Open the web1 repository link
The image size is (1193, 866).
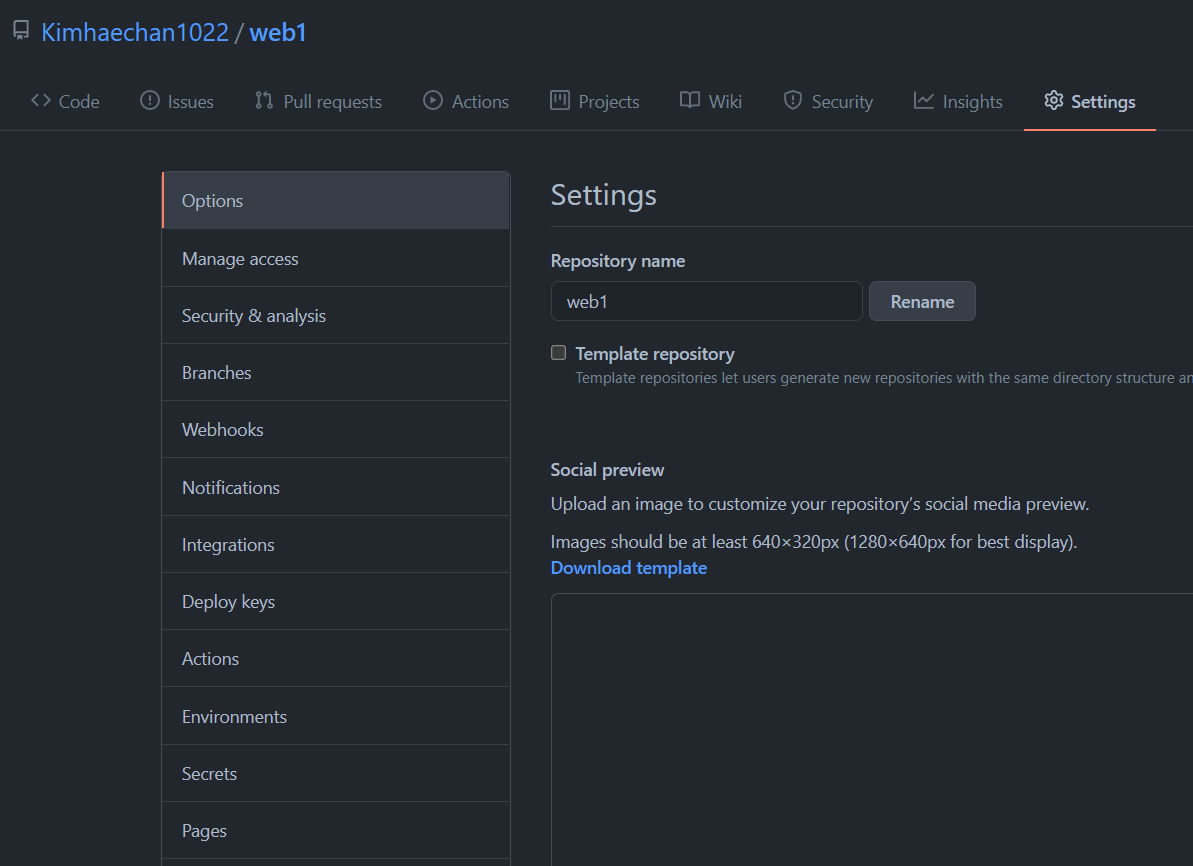[x=278, y=32]
